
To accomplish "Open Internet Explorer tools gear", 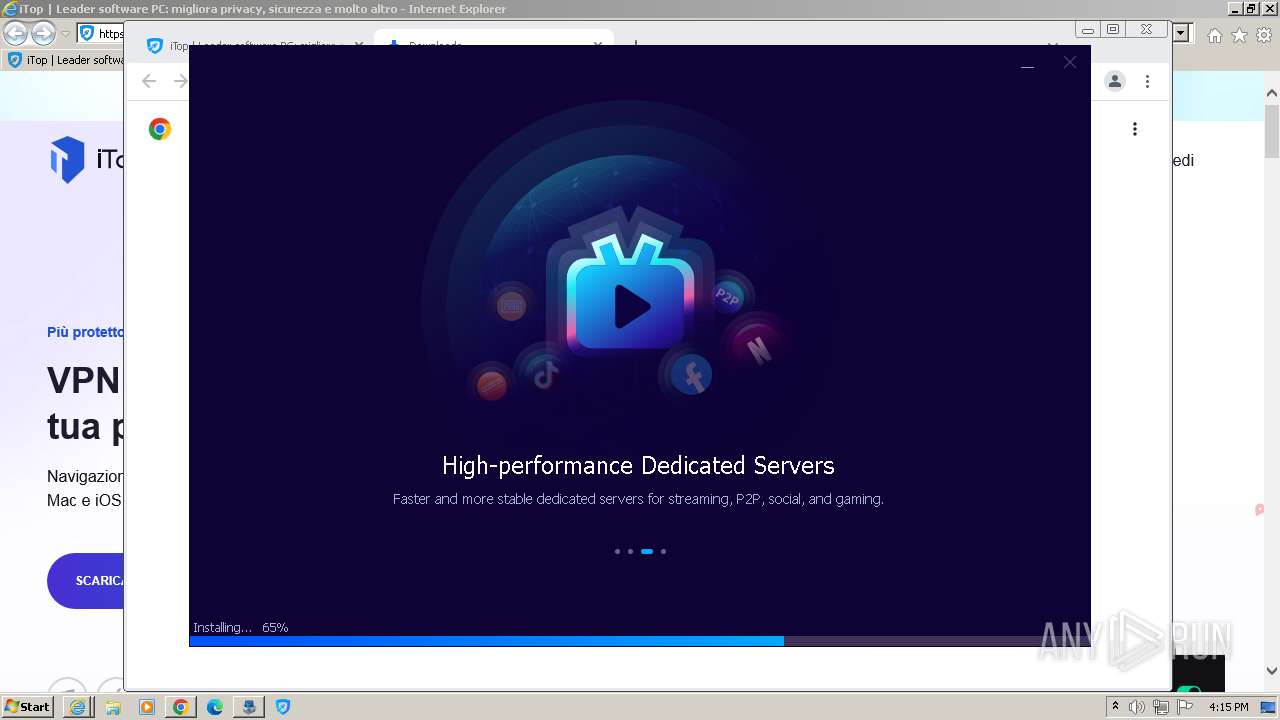I will [1263, 35].
